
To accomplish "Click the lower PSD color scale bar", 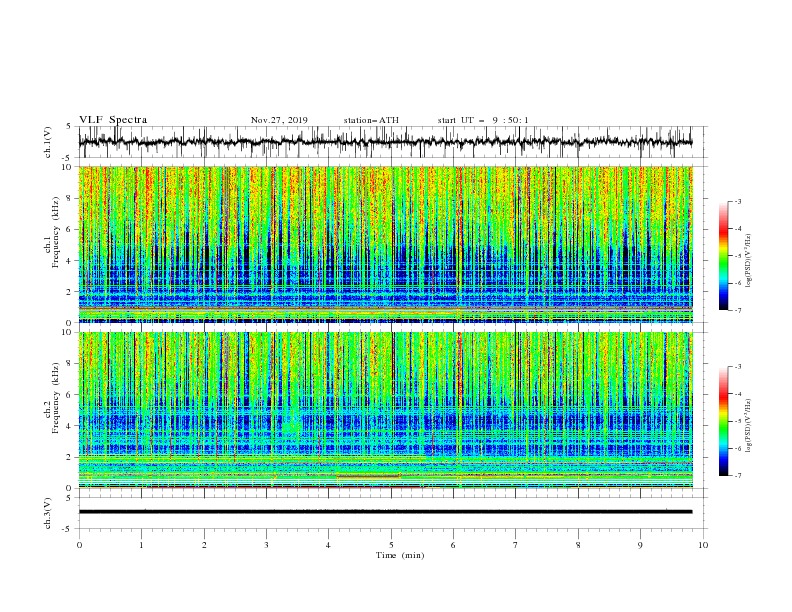I will pyautogui.click(x=723, y=421).
